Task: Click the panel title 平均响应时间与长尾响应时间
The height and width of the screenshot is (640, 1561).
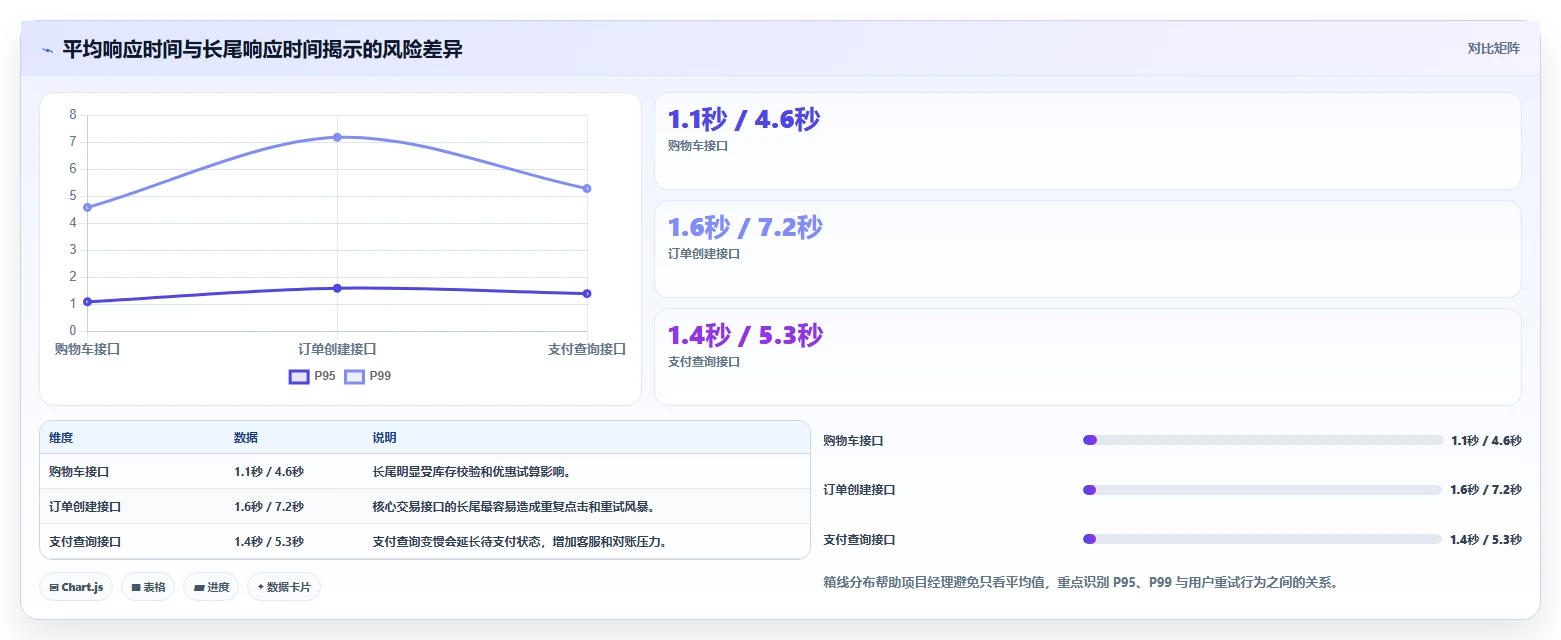Action: (x=262, y=50)
